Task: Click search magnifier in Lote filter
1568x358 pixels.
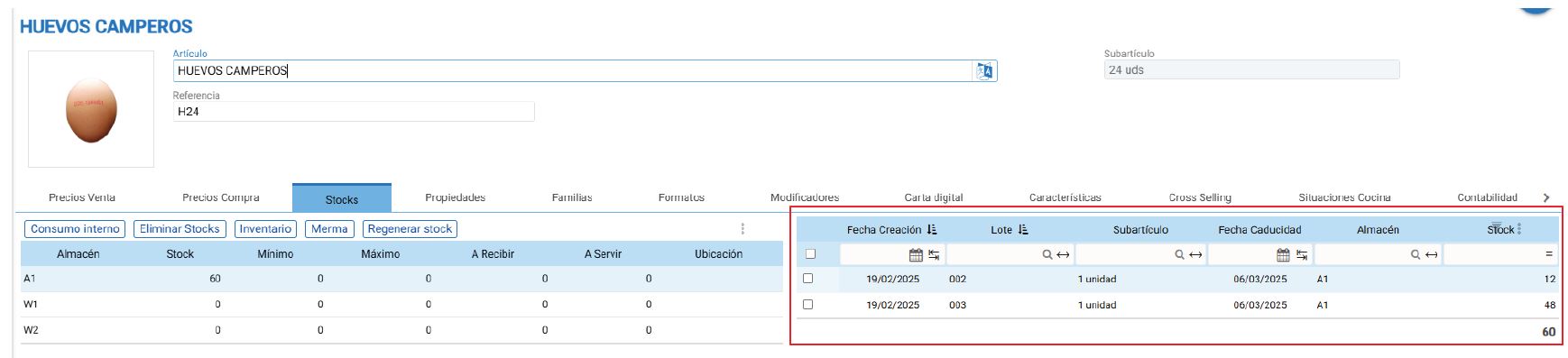Action: pos(1047,255)
